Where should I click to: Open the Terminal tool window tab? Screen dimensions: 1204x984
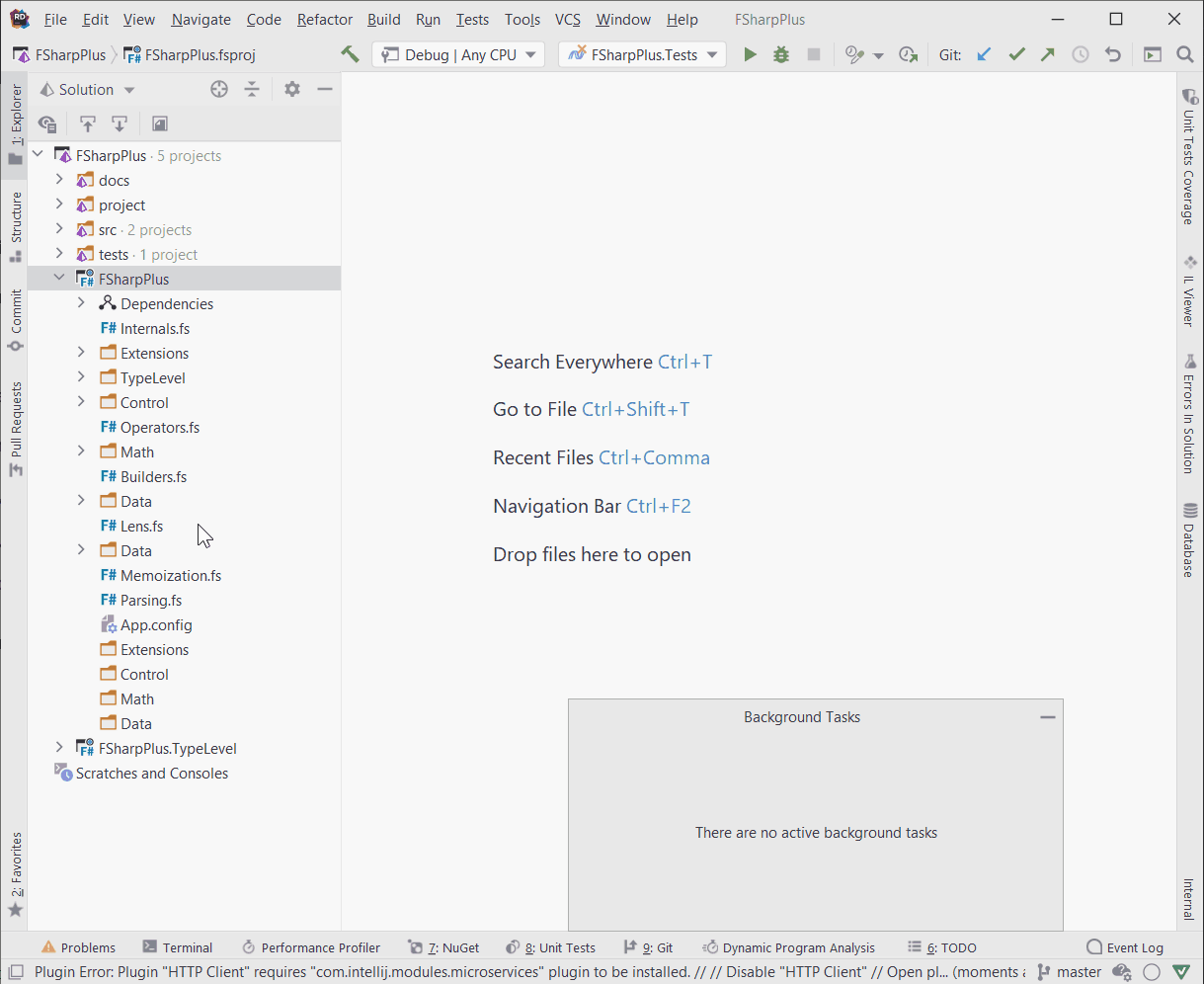178,947
